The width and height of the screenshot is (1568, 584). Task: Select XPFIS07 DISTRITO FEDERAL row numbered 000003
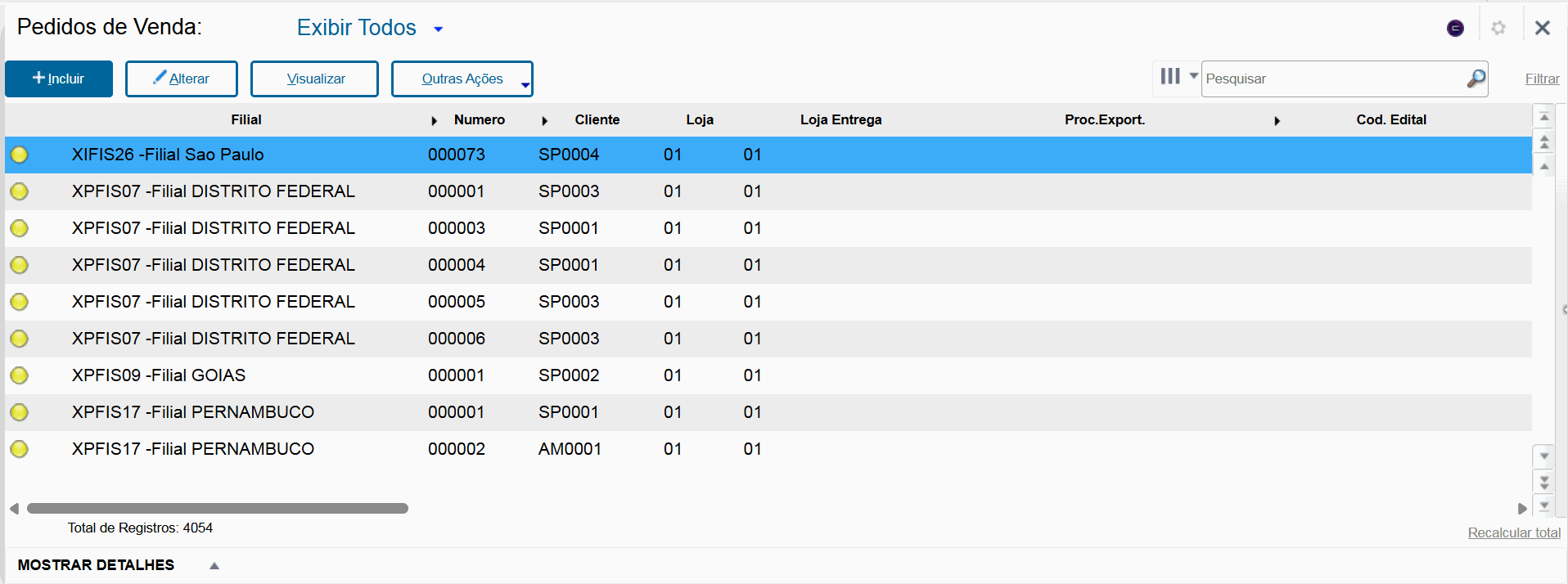pyautogui.click(x=768, y=228)
